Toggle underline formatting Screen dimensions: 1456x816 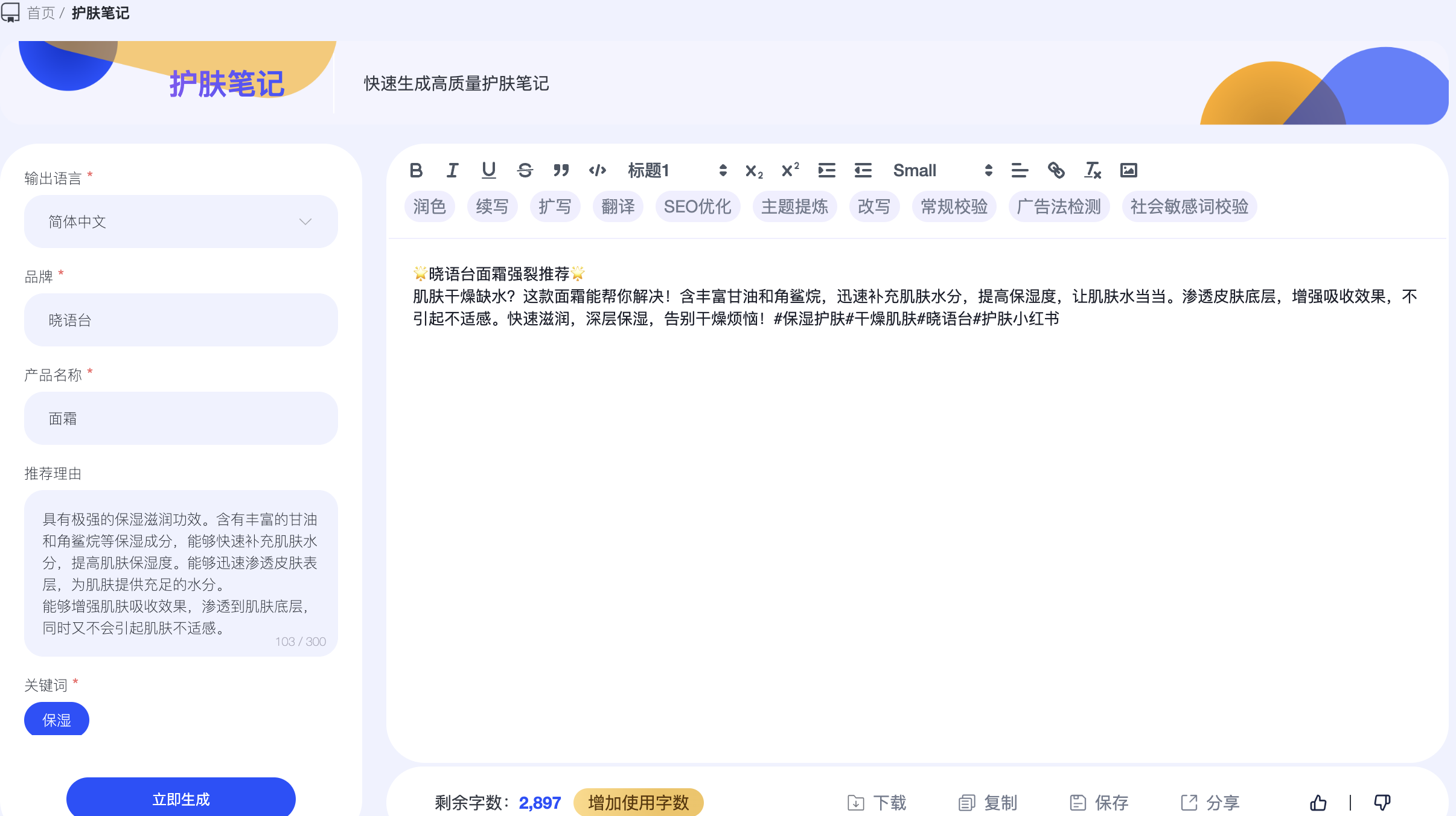[x=488, y=170]
